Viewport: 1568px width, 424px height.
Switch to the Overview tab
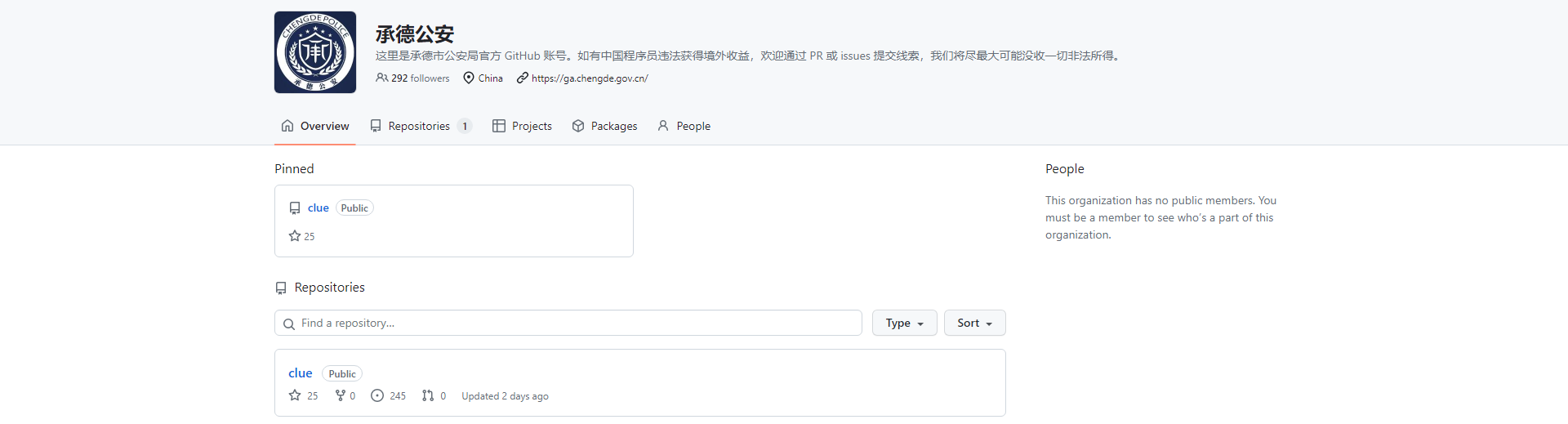point(315,126)
